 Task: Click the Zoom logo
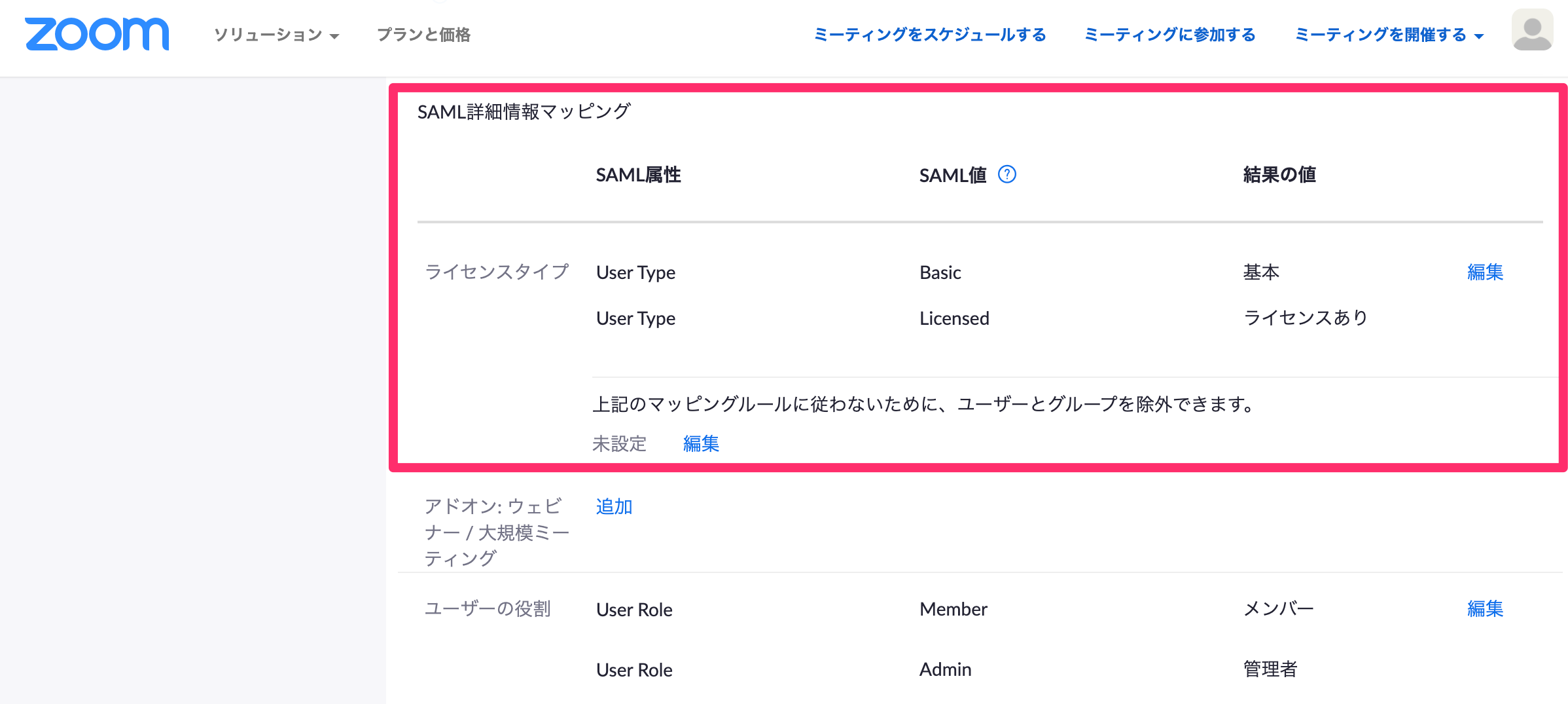click(x=97, y=34)
